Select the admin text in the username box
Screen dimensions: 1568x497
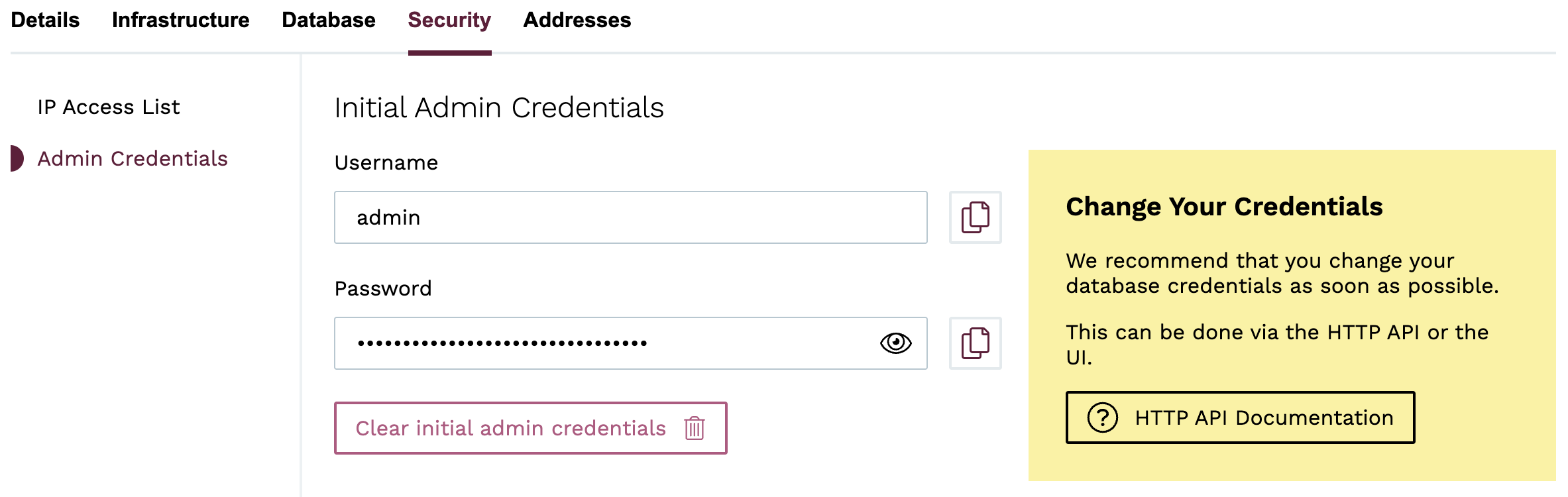388,217
